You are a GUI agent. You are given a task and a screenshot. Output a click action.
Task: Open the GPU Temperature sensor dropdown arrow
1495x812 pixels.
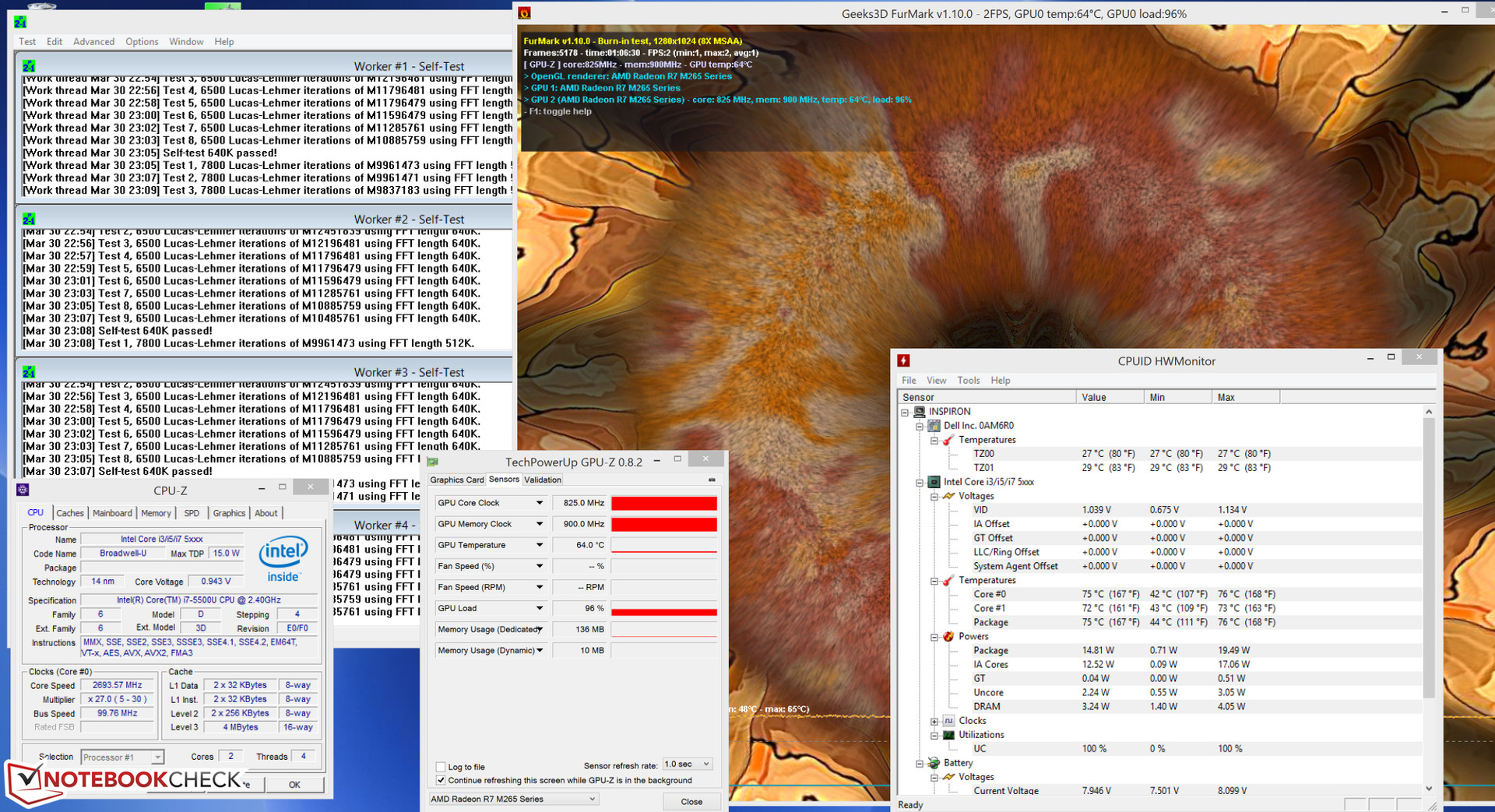pyautogui.click(x=539, y=545)
